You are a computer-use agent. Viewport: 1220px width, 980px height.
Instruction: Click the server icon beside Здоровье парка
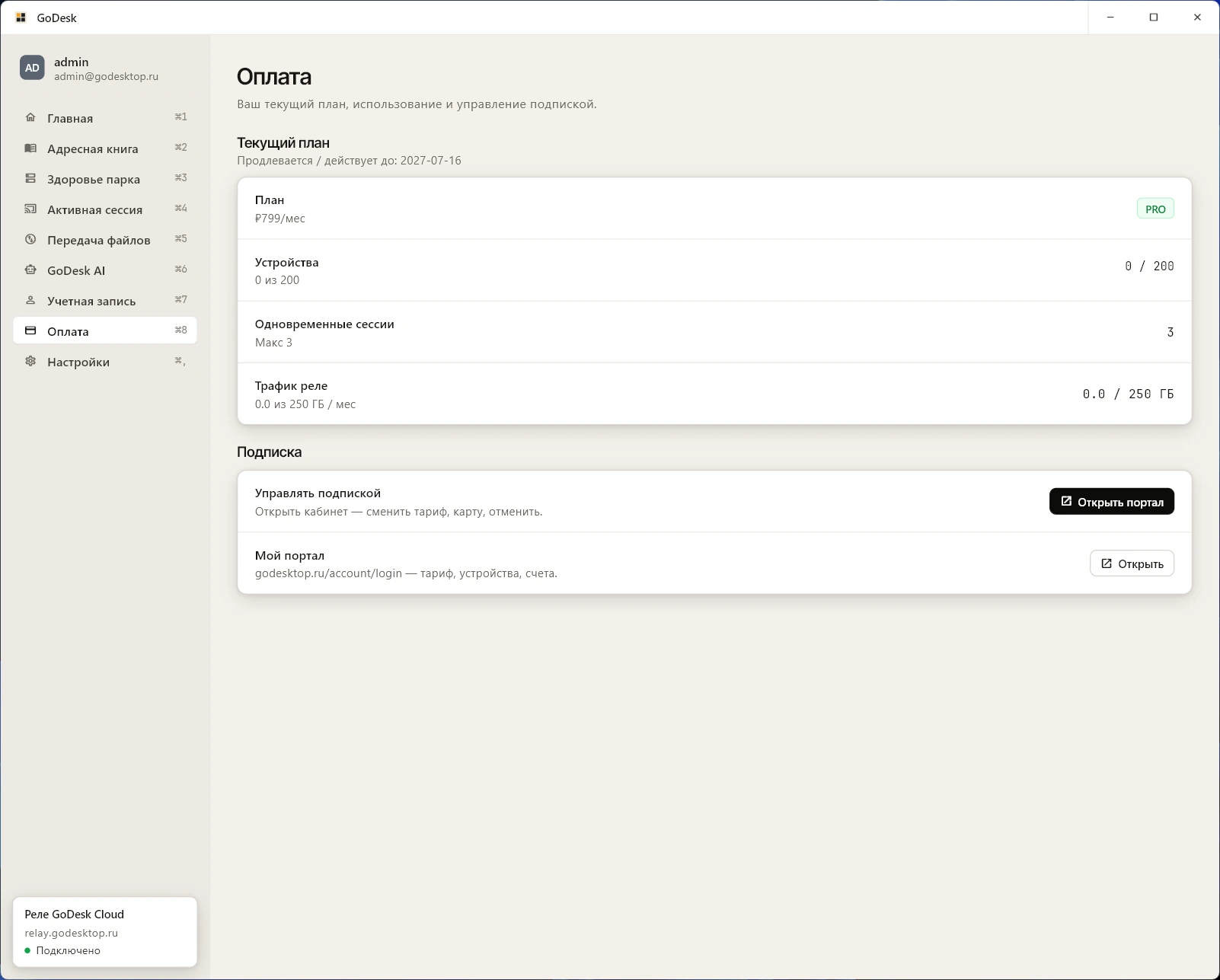(x=30, y=178)
